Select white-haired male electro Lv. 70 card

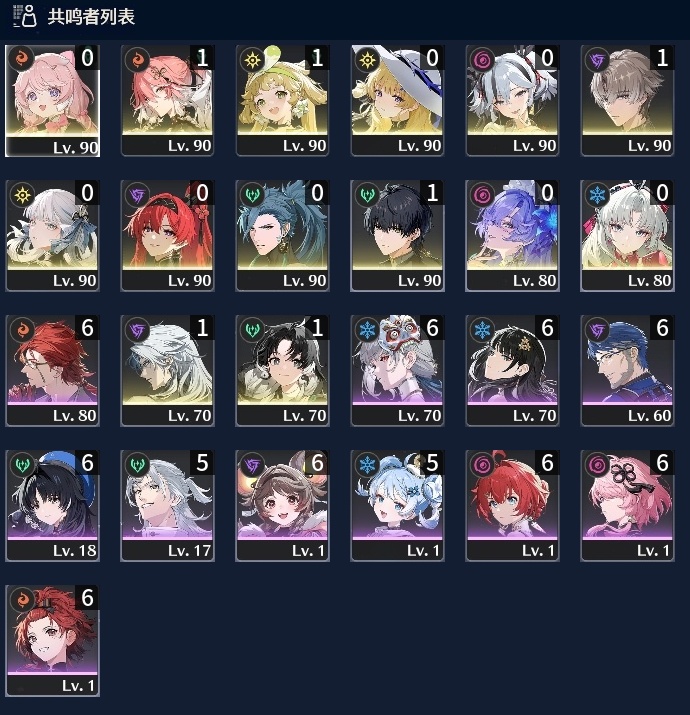[167, 370]
